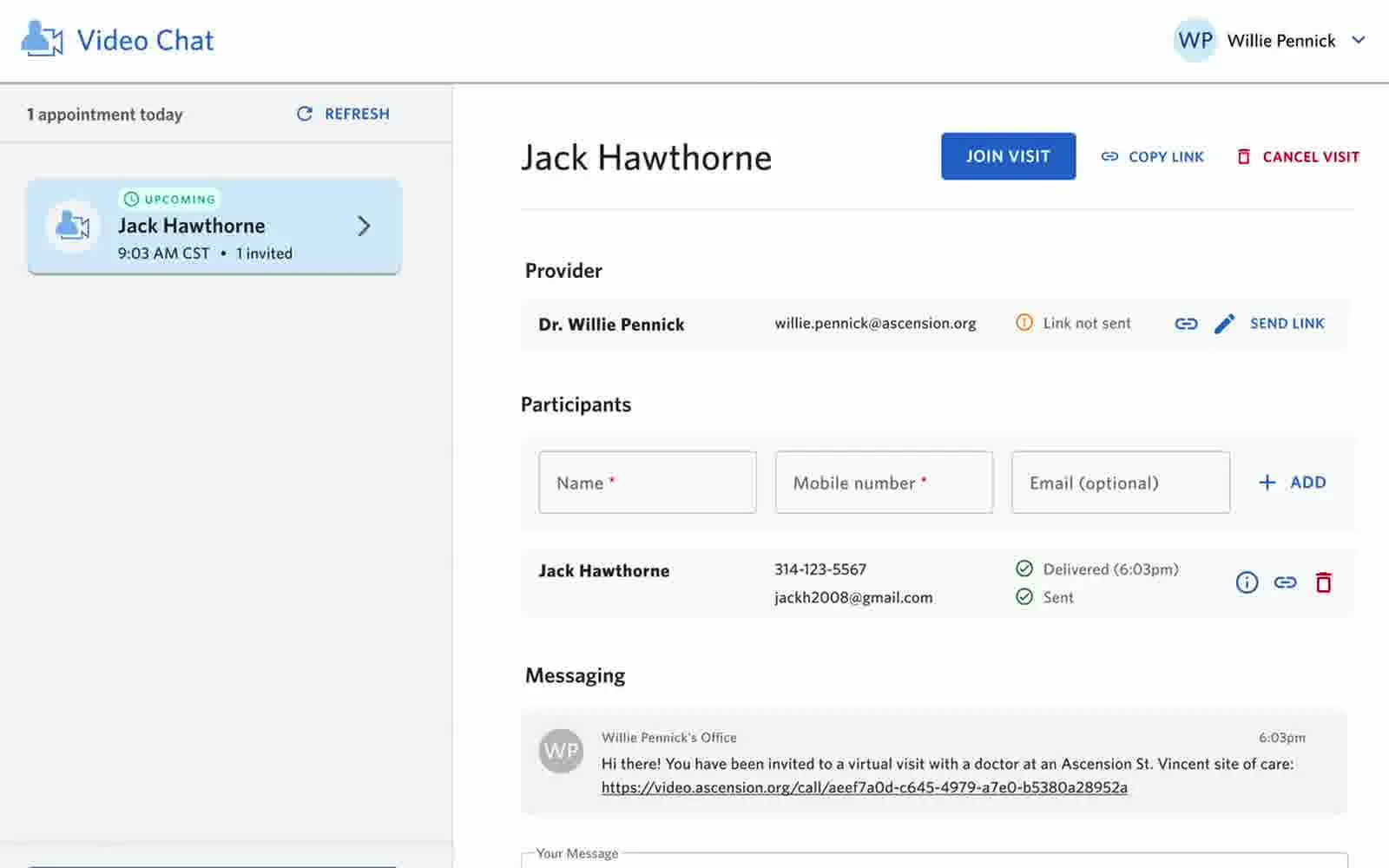Click the Delivered (6:03pm) check icon
This screenshot has height=868, width=1389.
click(1024, 569)
